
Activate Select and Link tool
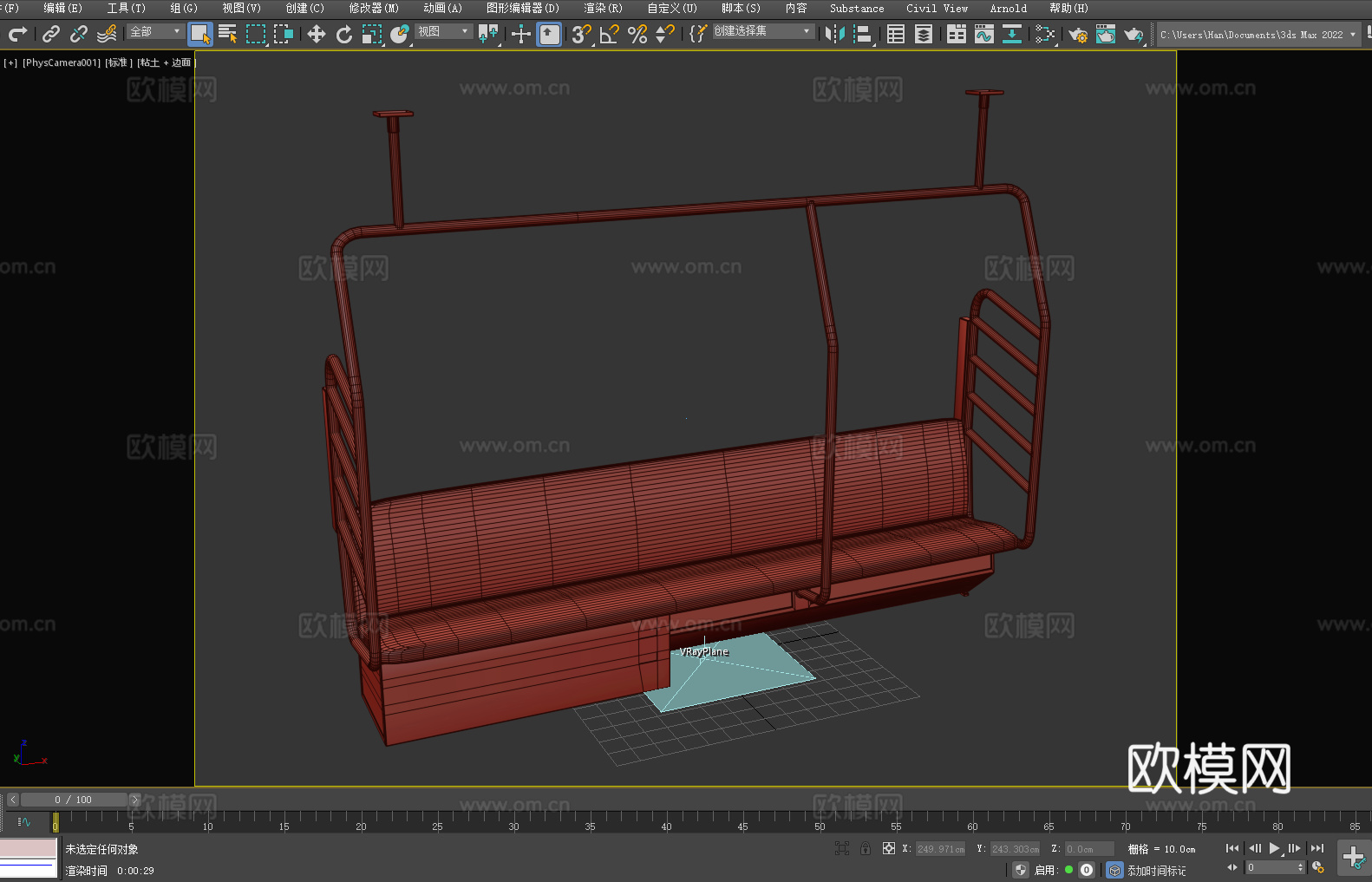[x=51, y=34]
